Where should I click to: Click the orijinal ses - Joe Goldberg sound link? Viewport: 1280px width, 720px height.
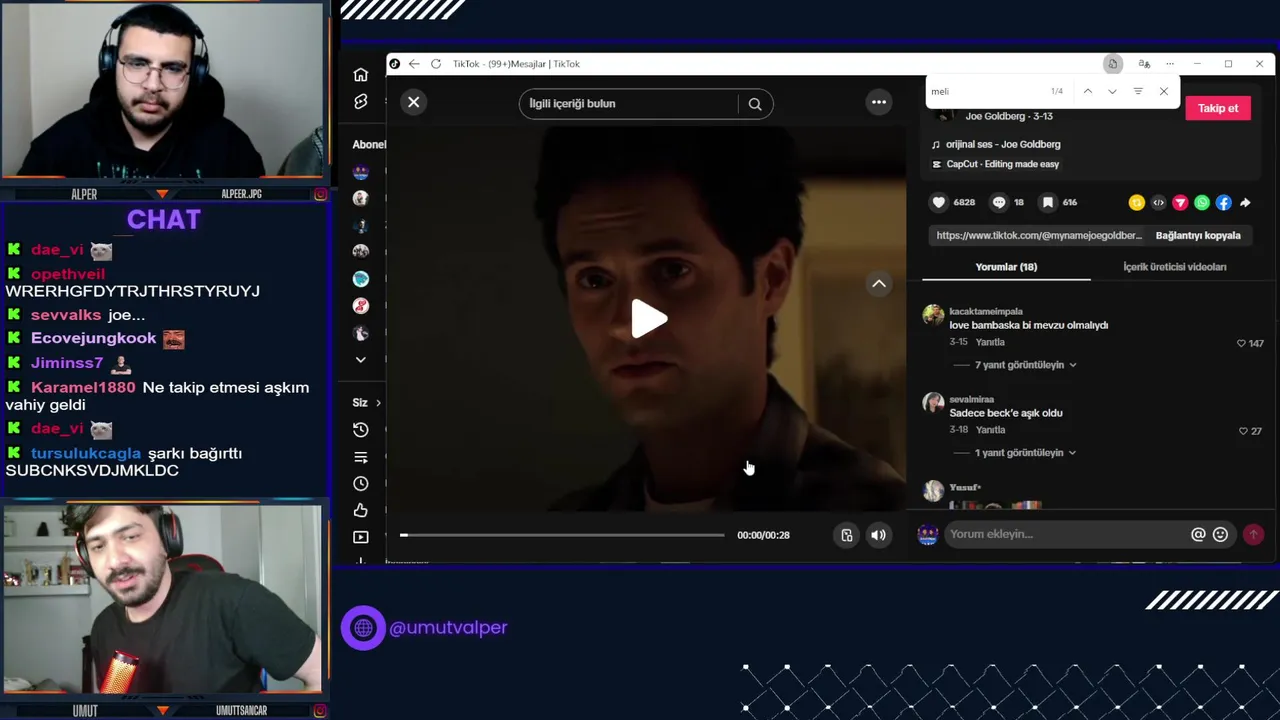tap(1003, 144)
